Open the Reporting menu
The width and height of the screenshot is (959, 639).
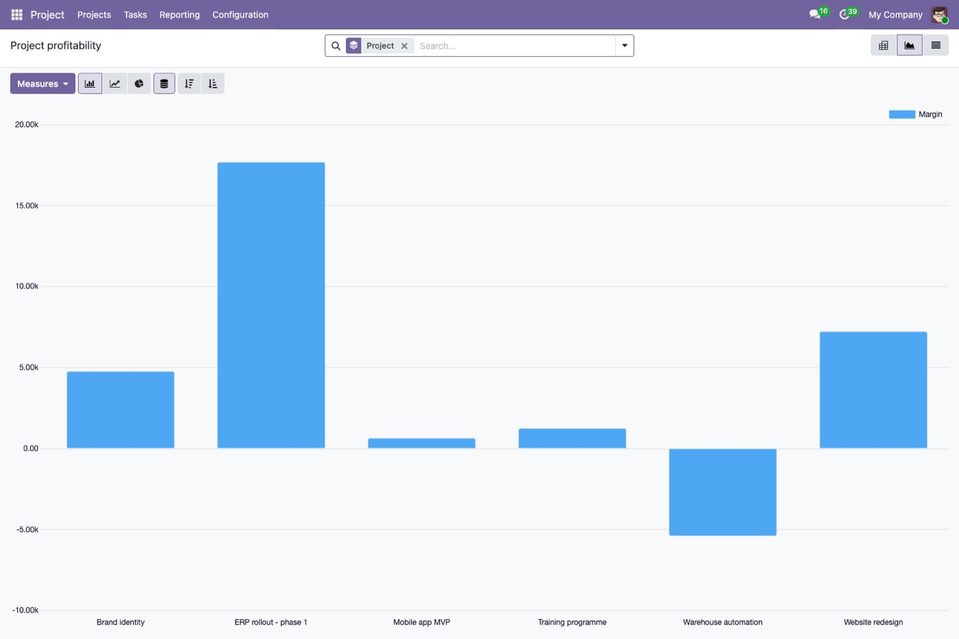[x=179, y=15]
